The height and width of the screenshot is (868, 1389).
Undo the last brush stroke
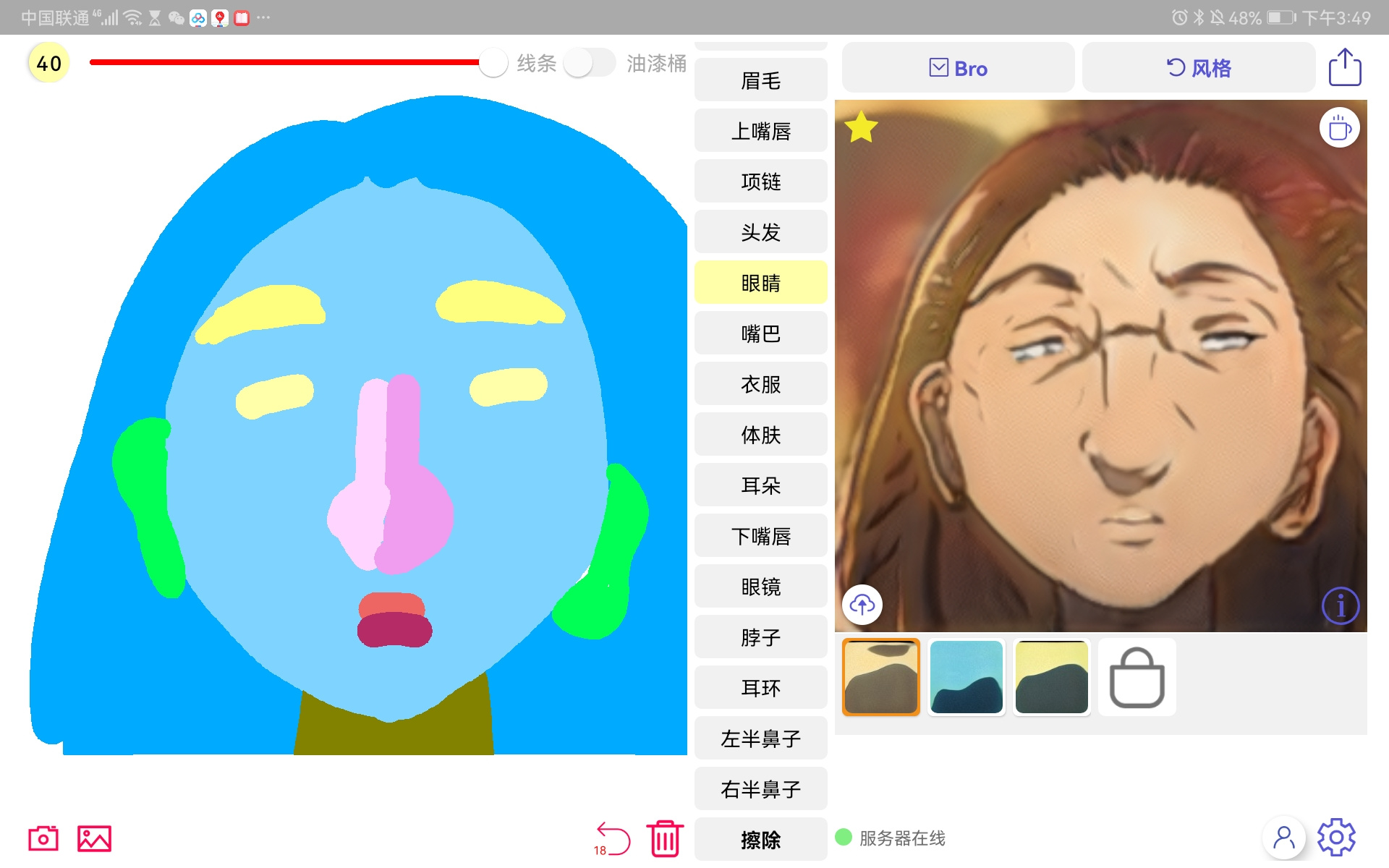(612, 839)
